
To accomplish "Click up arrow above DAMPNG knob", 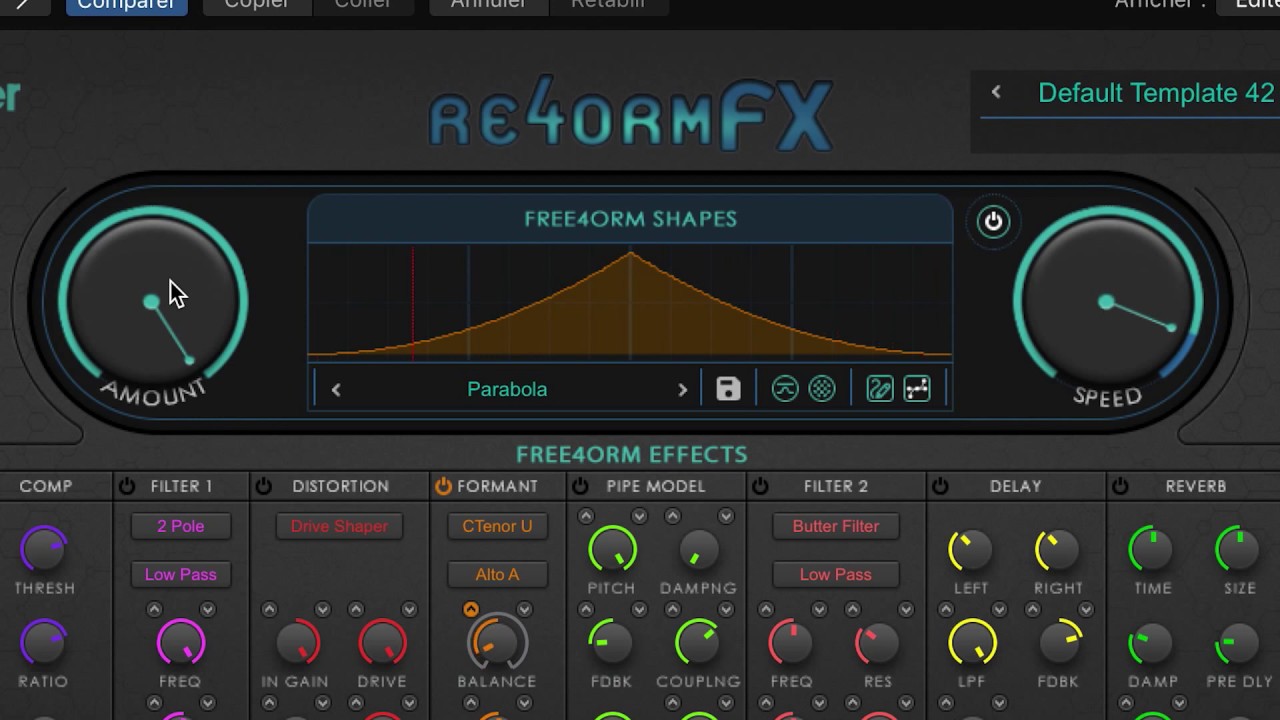I will pos(673,516).
